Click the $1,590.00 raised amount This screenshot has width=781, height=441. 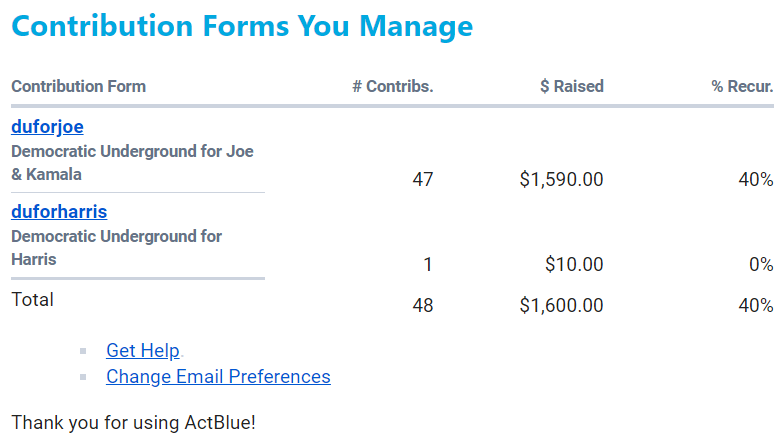click(561, 180)
